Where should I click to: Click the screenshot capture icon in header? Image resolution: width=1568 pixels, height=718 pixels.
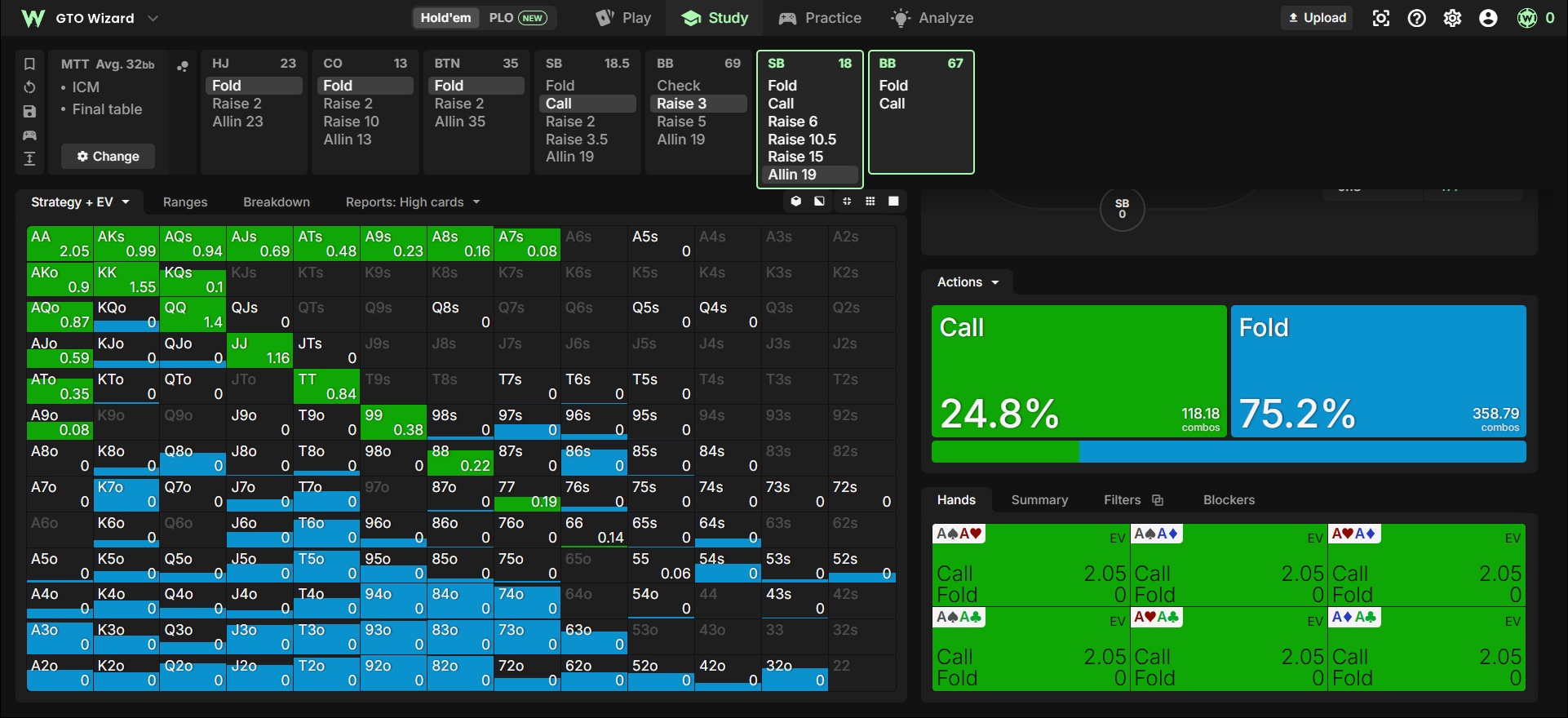[x=1380, y=18]
